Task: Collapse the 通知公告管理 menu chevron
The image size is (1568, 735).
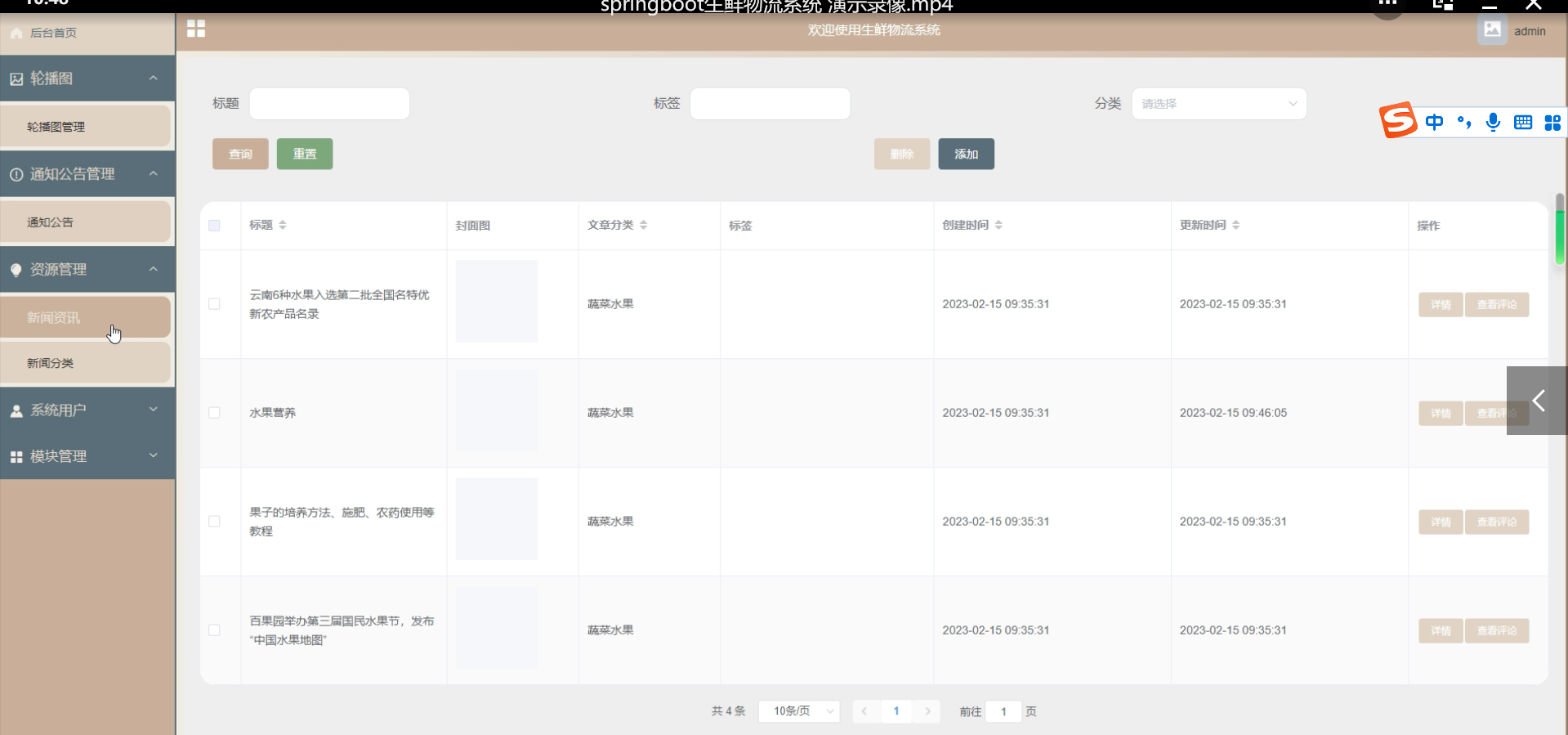Action: [153, 174]
